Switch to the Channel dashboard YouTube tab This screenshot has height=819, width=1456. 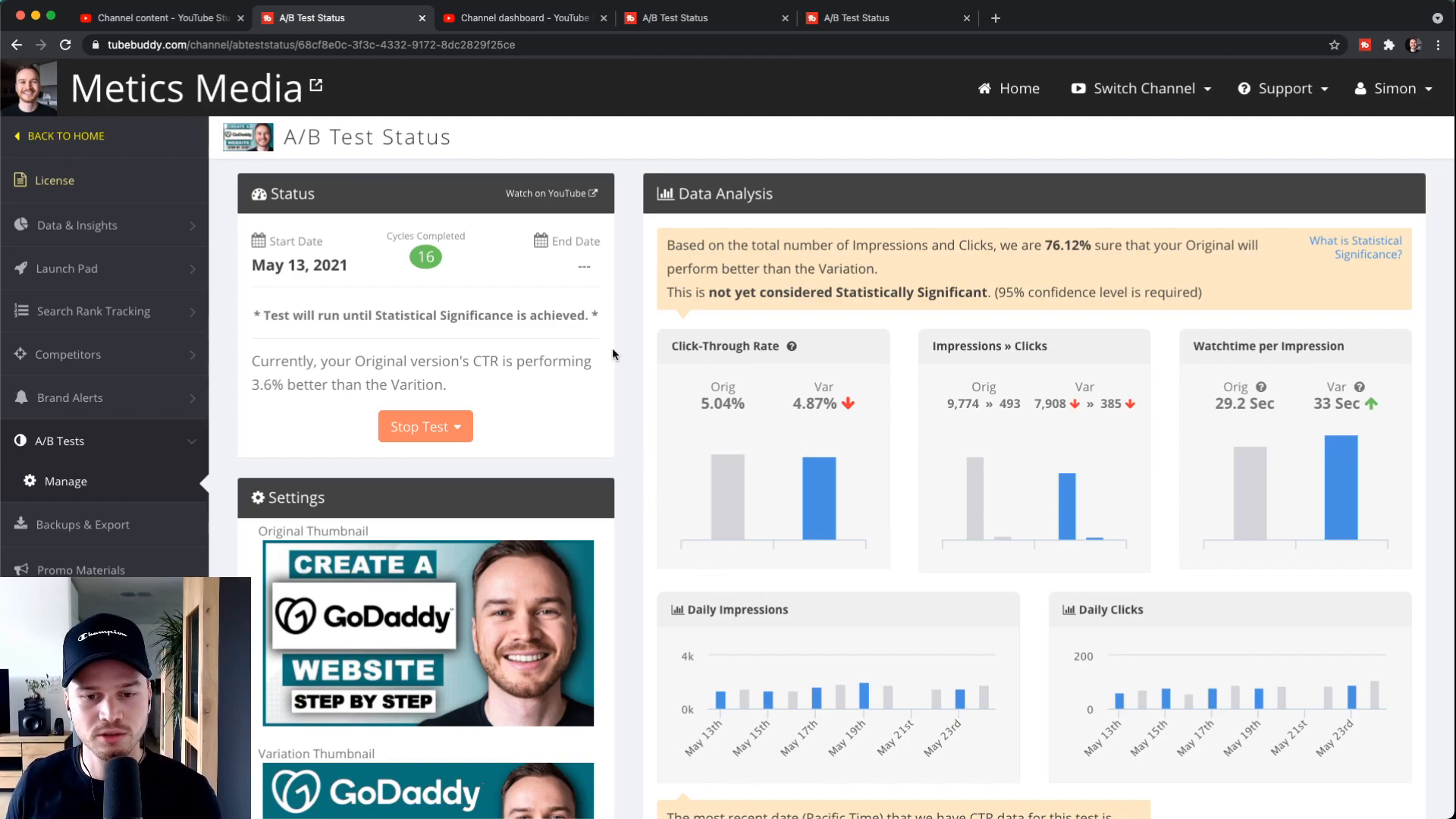(x=525, y=17)
